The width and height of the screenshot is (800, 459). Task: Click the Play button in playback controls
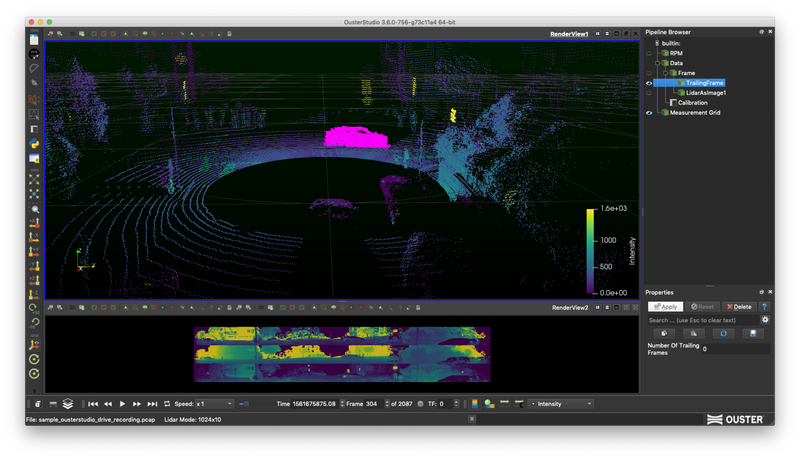(x=123, y=404)
